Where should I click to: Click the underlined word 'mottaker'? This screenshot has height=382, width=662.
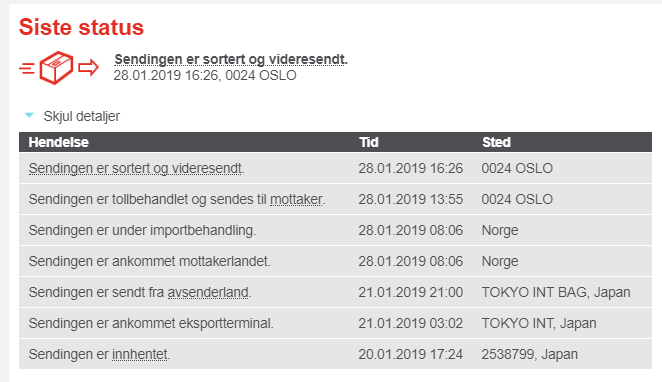[296, 199]
